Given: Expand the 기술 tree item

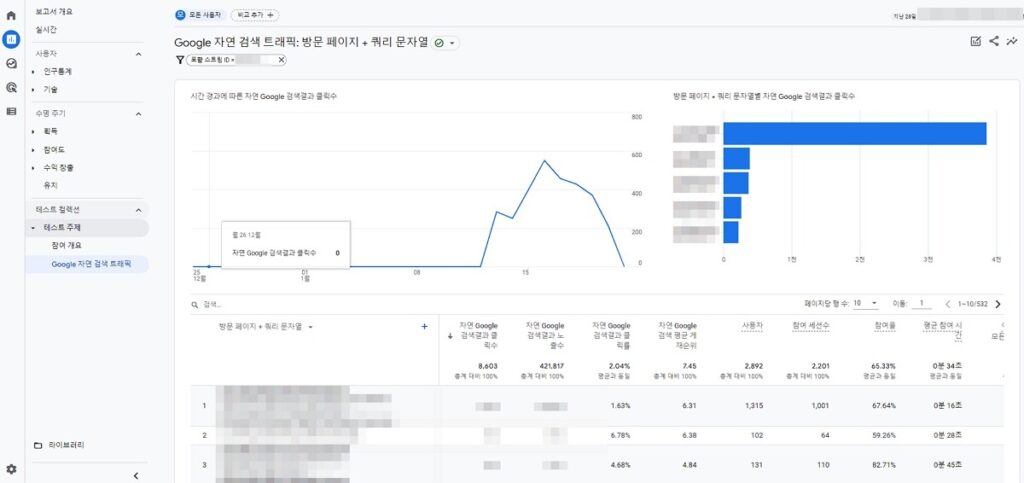Looking at the screenshot, I should pyautogui.click(x=33, y=89).
